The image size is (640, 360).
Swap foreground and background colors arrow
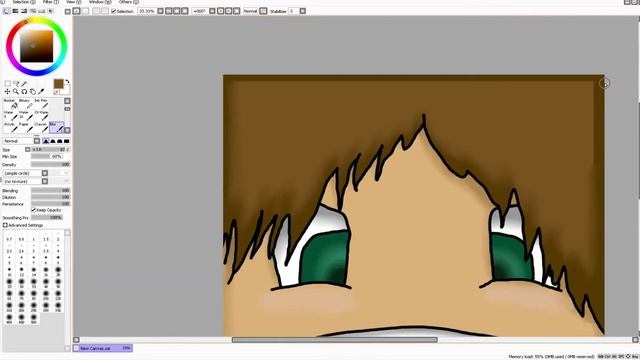(67, 82)
